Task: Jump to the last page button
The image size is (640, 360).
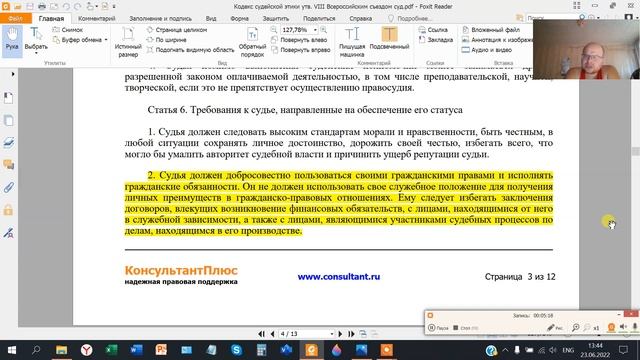Action: 351,334
